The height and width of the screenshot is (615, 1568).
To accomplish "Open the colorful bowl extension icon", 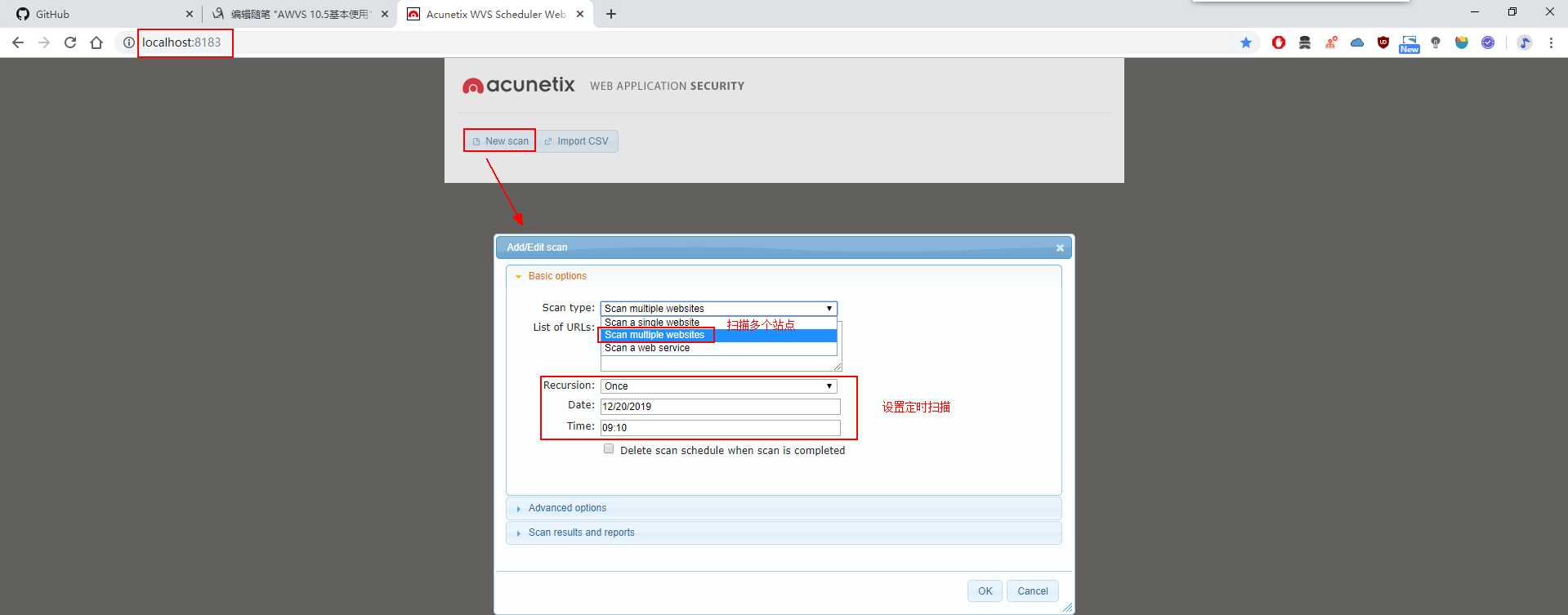I will [1462, 42].
